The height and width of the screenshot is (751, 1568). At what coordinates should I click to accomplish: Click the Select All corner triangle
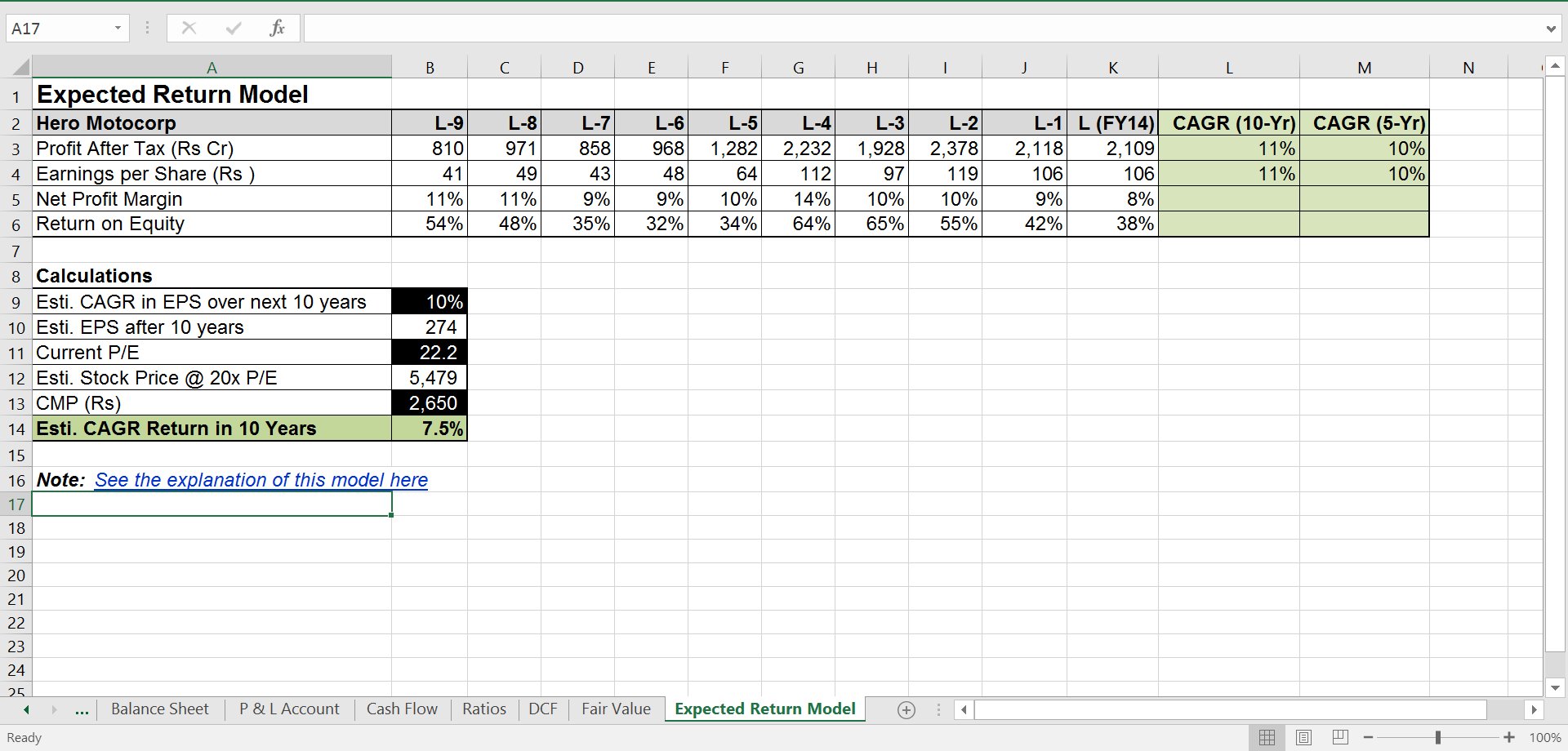[x=20, y=67]
